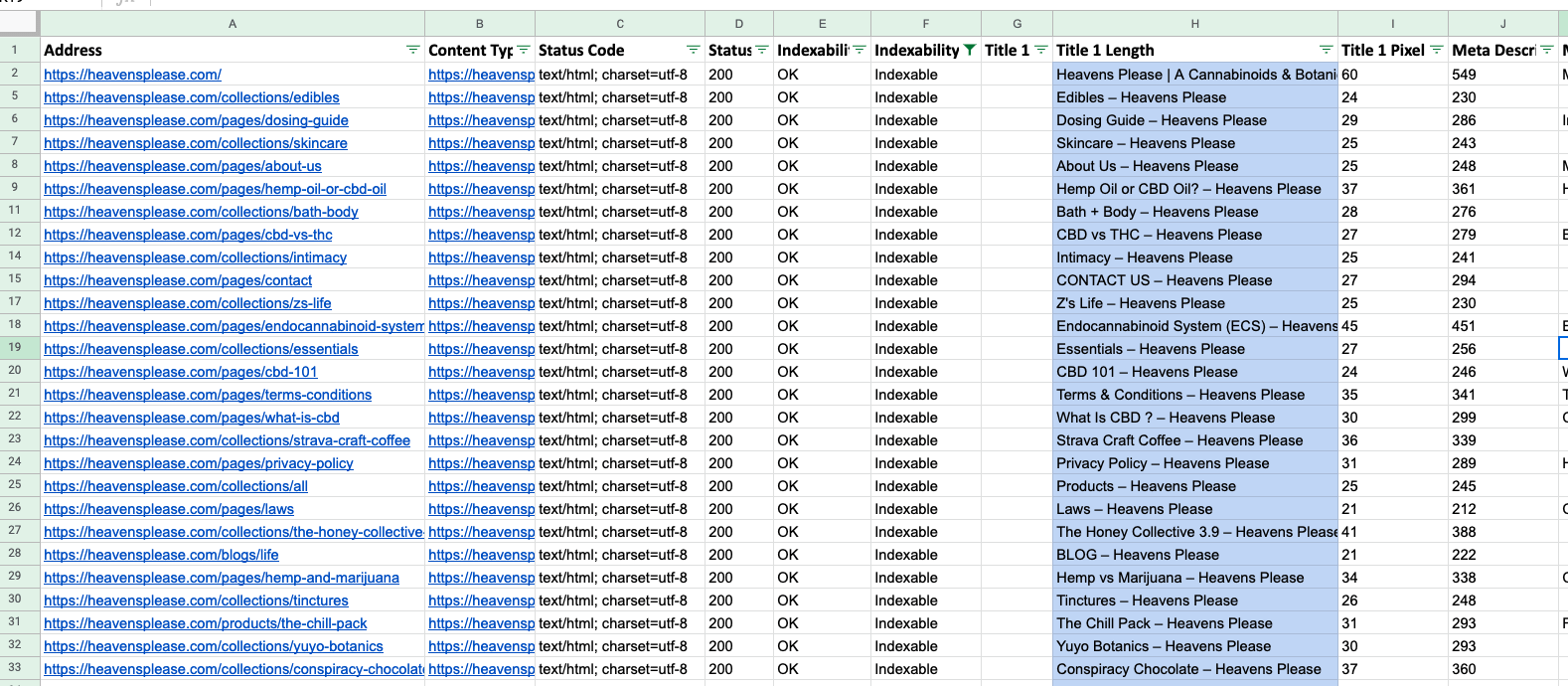This screenshot has height=686, width=1568.
Task: Select the value 60 in row 2
Action: pos(1393,75)
